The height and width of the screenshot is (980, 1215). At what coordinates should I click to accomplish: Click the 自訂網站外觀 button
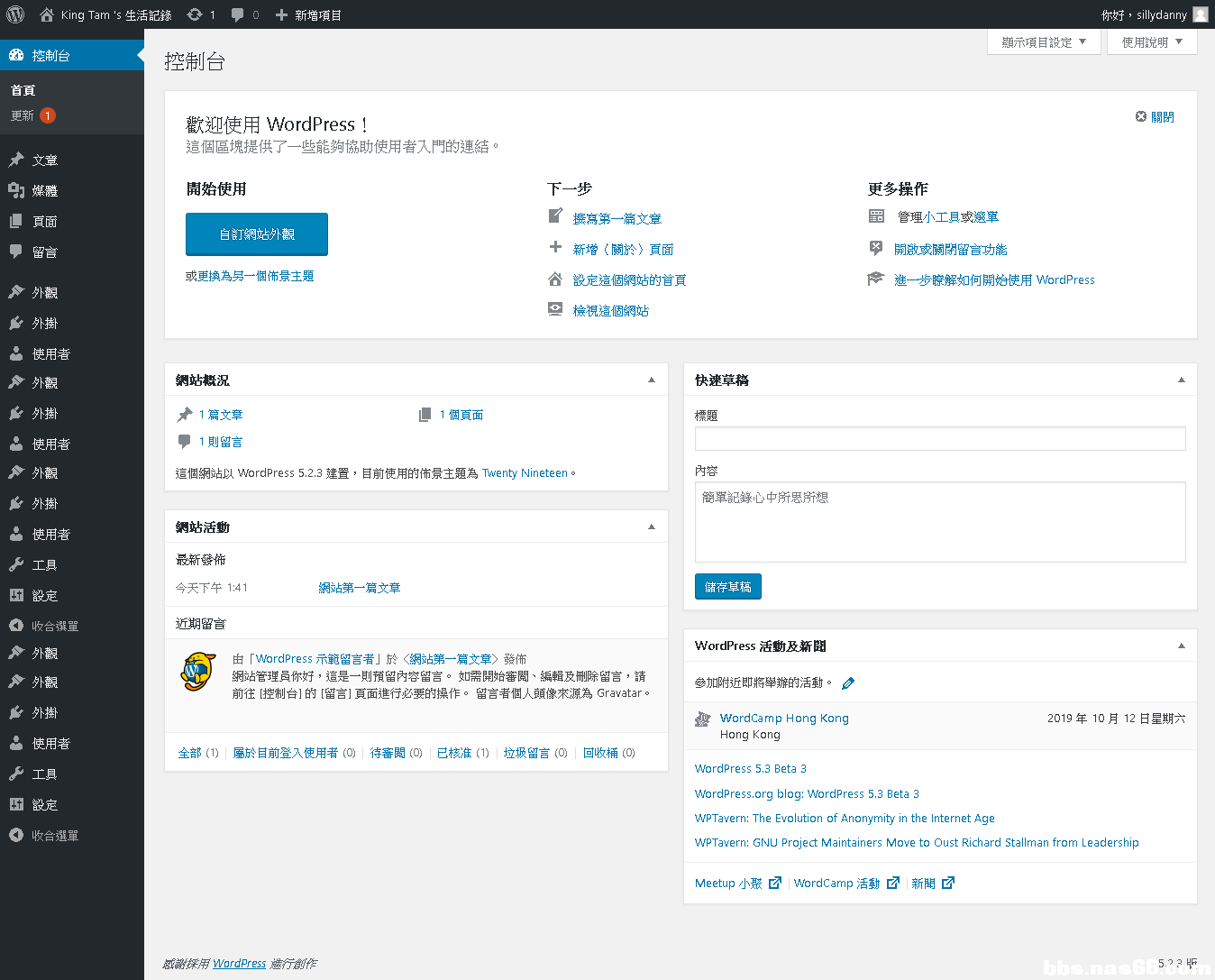click(x=257, y=234)
